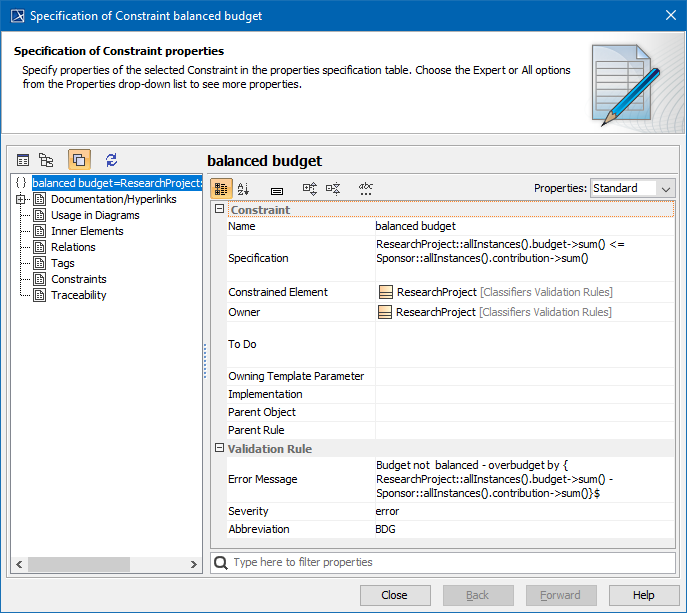This screenshot has height=613, width=687.
Task: Open the Traceability tree item
Action: pyautogui.click(x=78, y=295)
